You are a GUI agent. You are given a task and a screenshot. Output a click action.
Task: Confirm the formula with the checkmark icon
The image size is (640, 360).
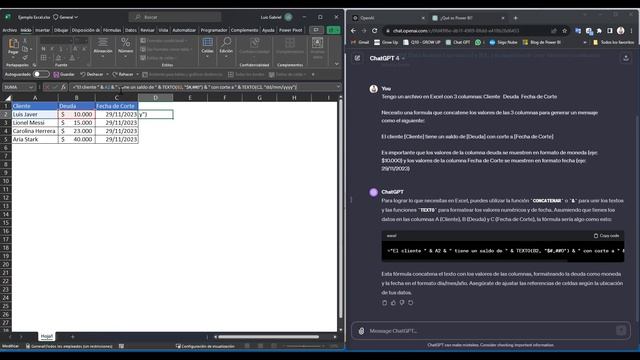pos(55,87)
